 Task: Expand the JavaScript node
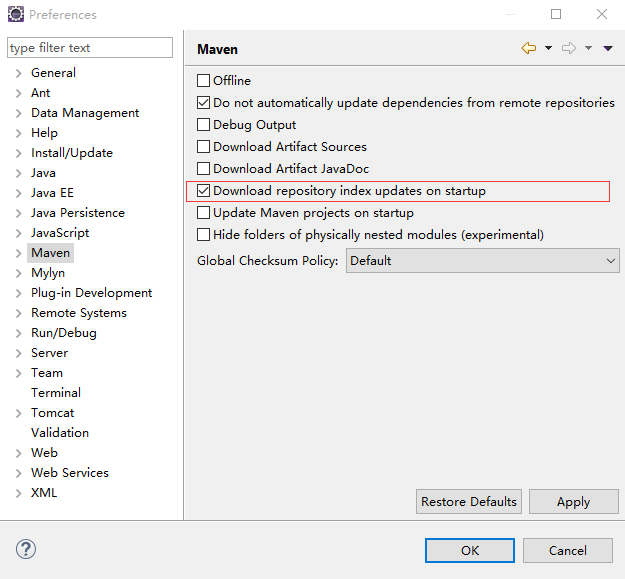click(18, 233)
